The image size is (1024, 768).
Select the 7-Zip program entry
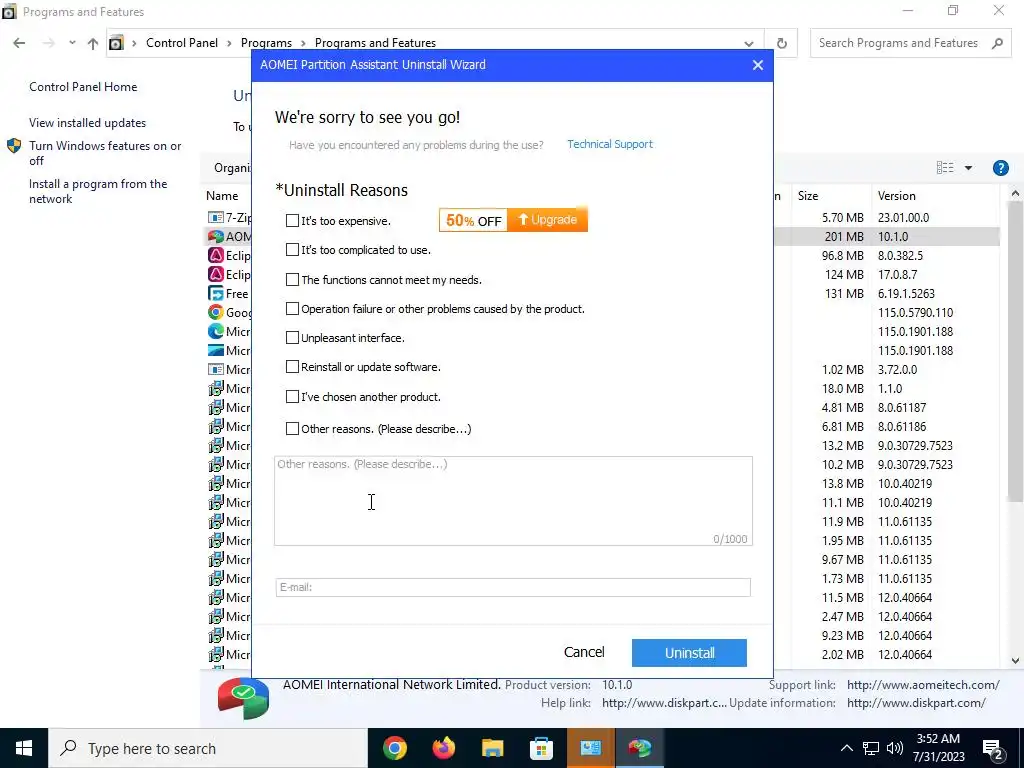click(230, 217)
